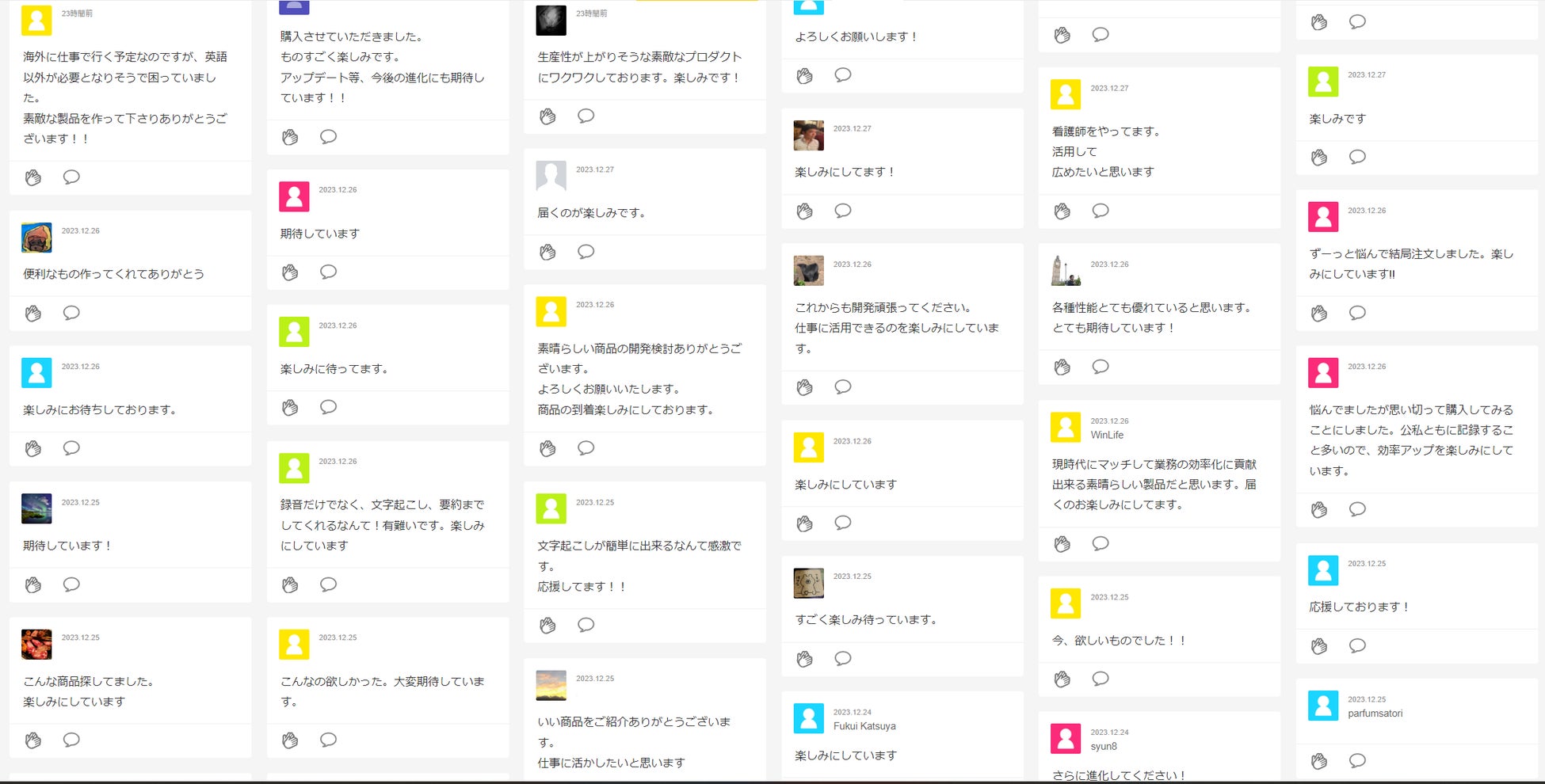The height and width of the screenshot is (784, 1545).
Task: Clap for "応援しております！" comment
Action: 1318,646
